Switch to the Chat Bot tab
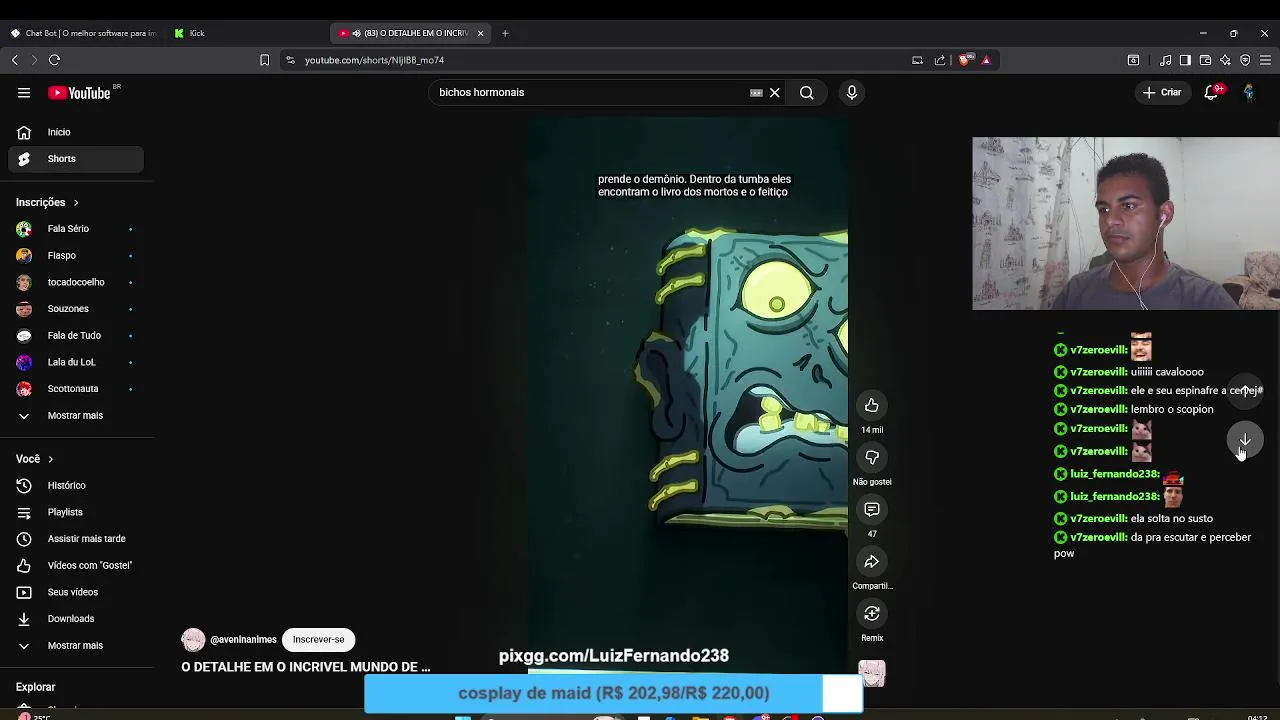This screenshot has height=720, width=1280. [x=84, y=33]
